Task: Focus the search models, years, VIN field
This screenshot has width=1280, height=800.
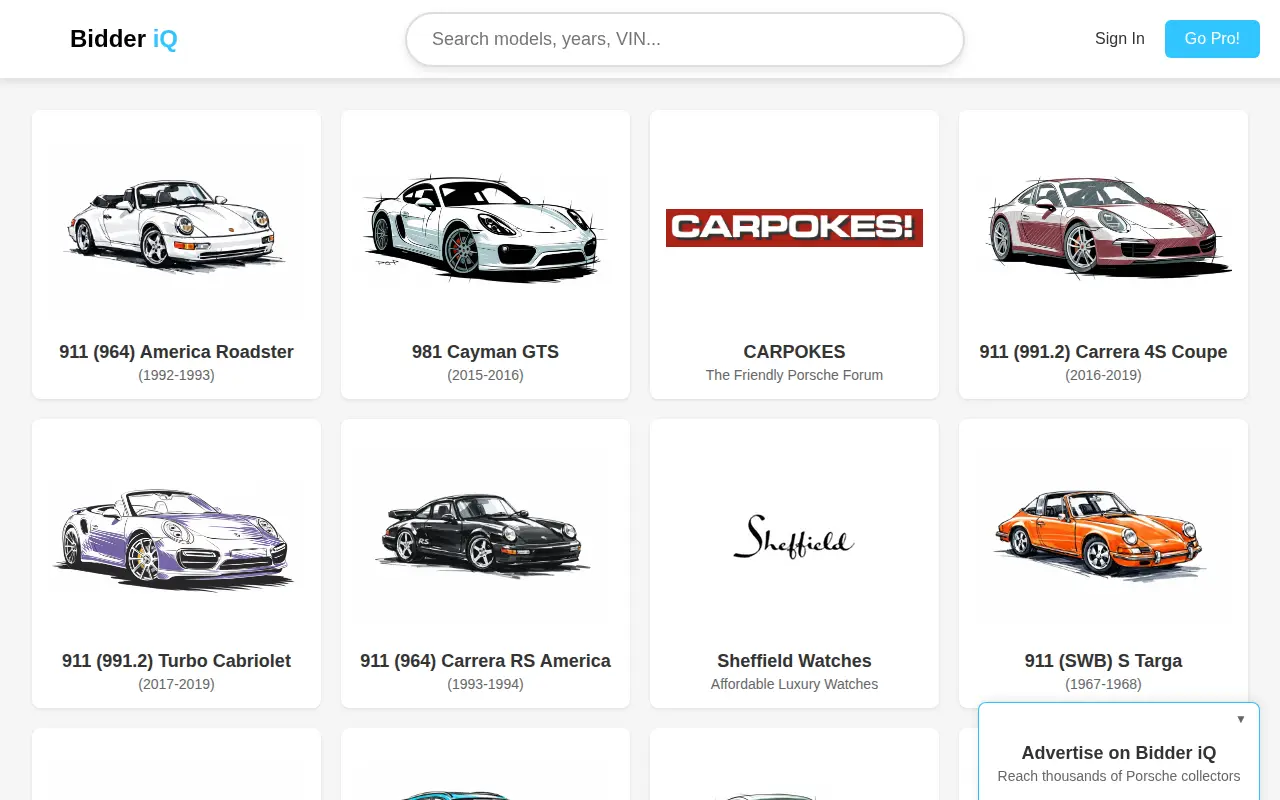Action: tap(685, 39)
